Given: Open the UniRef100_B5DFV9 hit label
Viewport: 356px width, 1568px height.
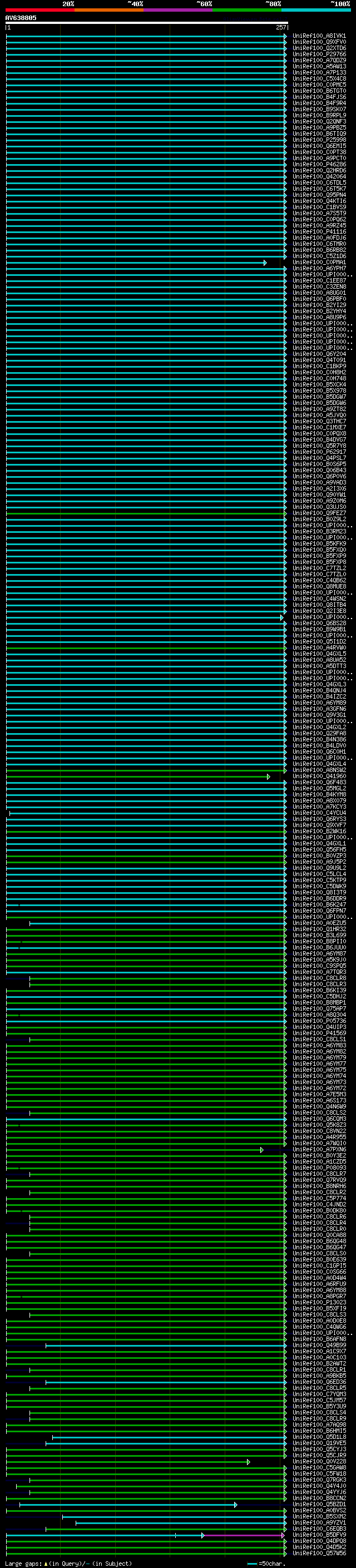Looking at the screenshot, I should 319,1535.
